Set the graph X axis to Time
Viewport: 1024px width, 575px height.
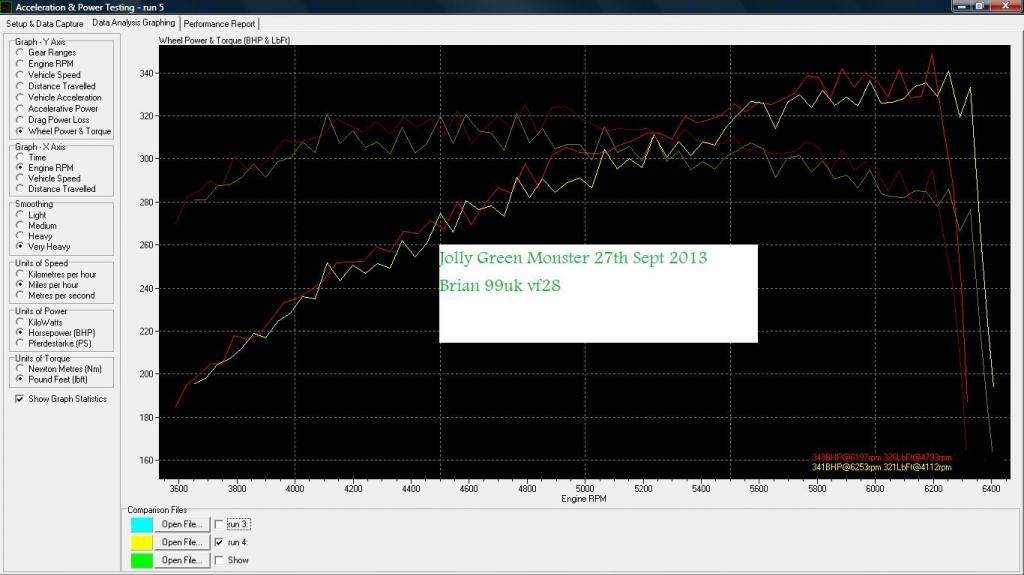tap(20, 158)
